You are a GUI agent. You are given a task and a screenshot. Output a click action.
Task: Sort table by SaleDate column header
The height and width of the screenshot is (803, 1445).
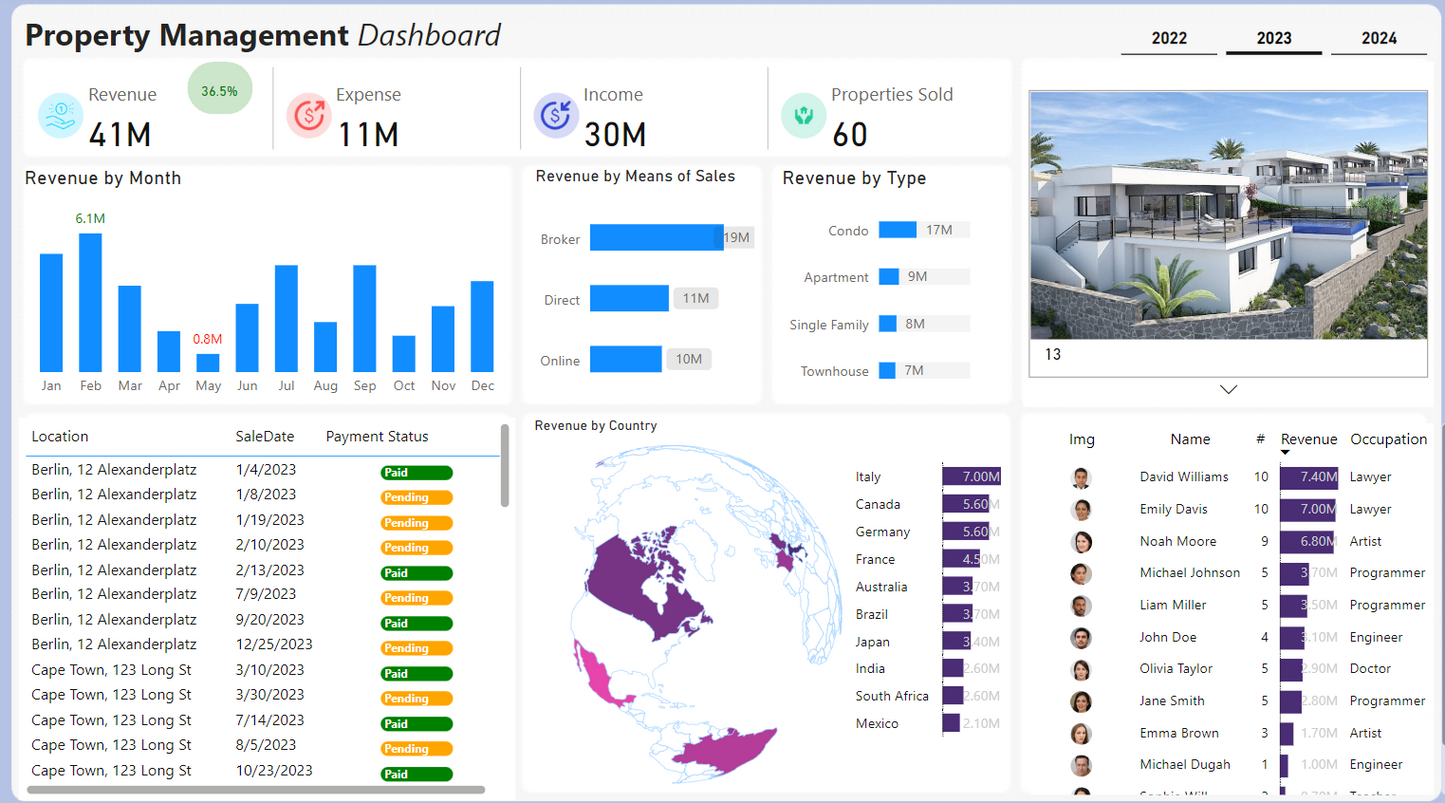click(265, 437)
